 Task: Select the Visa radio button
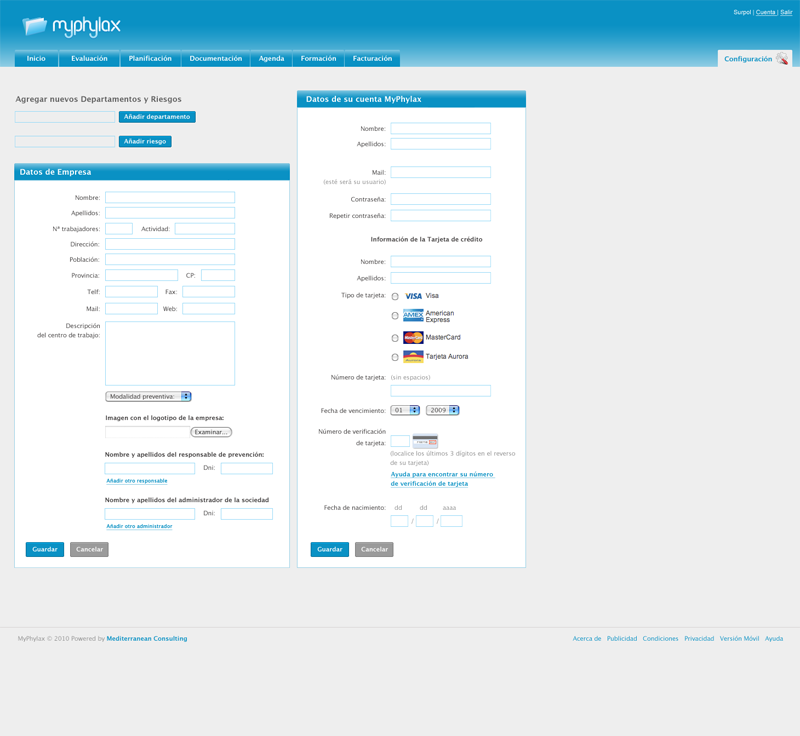pyautogui.click(x=395, y=297)
